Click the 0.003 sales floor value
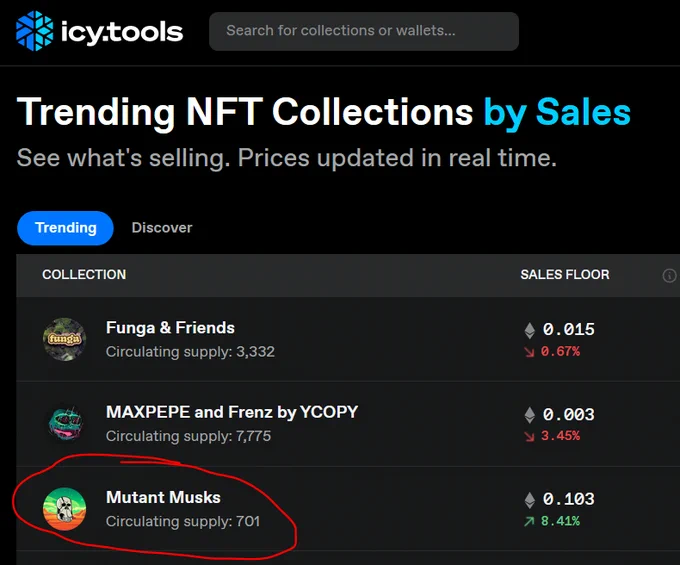Viewport: 680px width, 565px height. coord(569,415)
